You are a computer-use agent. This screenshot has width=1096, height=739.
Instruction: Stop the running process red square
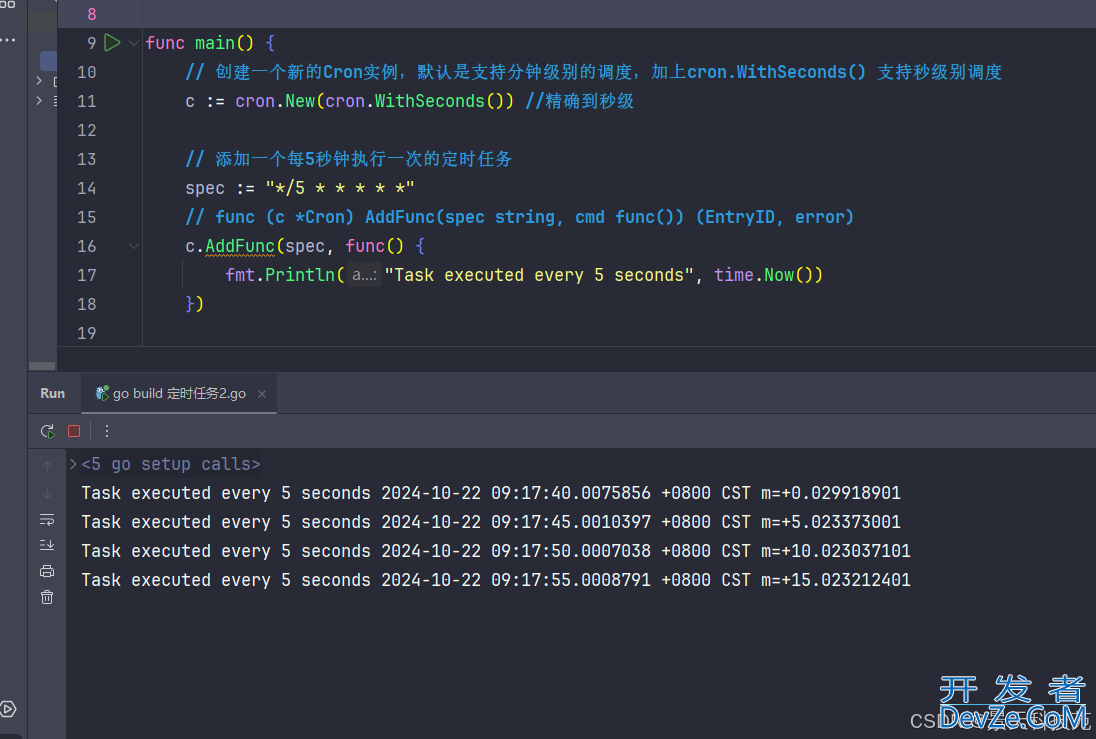74,431
